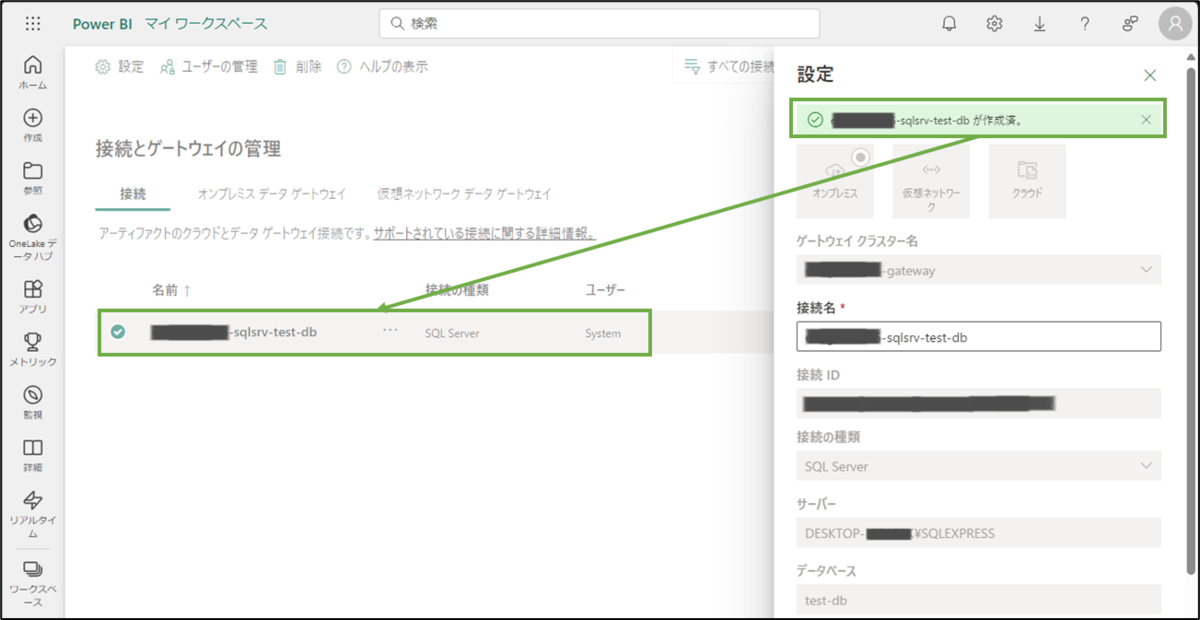Image resolution: width=1200 pixels, height=620 pixels.
Task: Click ヘルプの表示 in toolbar
Action: (x=382, y=67)
